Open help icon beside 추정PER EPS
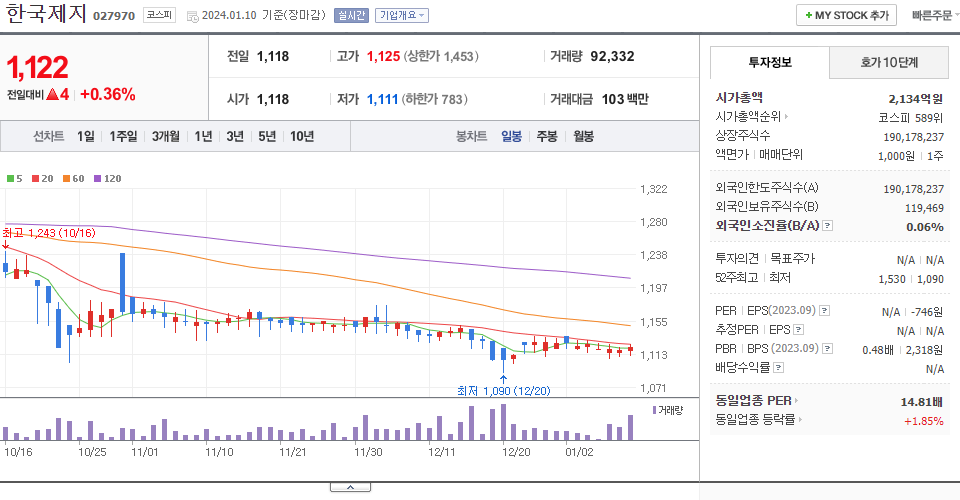Image resolution: width=960 pixels, height=500 pixels. [798, 330]
